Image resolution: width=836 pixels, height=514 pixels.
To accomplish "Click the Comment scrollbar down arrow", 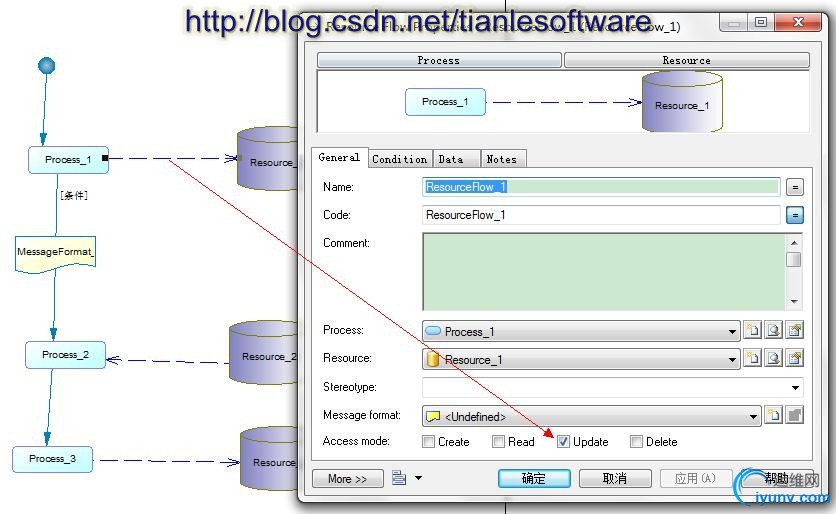I will pos(794,301).
